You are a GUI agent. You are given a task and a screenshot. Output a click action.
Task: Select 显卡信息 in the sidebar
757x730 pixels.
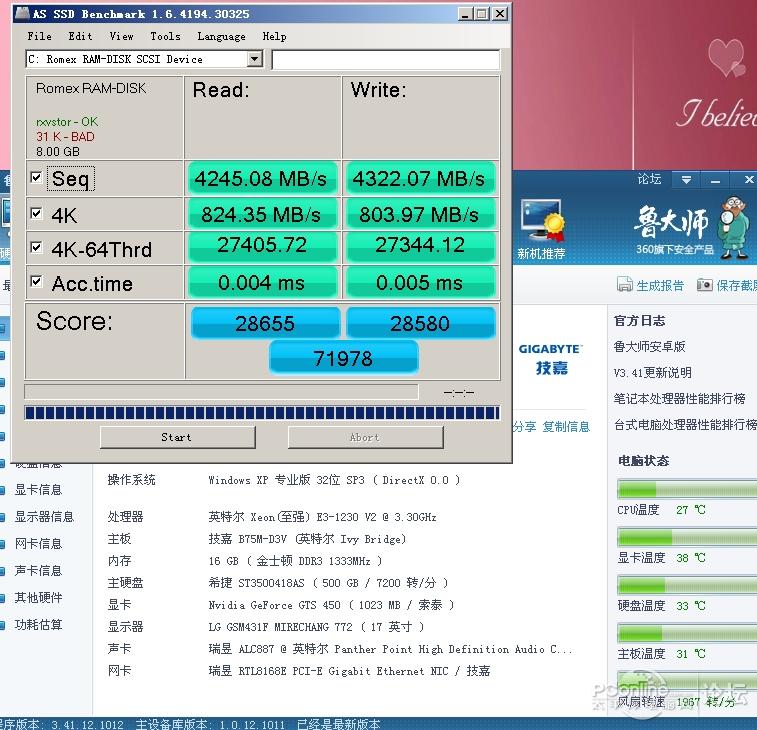click(x=38, y=490)
